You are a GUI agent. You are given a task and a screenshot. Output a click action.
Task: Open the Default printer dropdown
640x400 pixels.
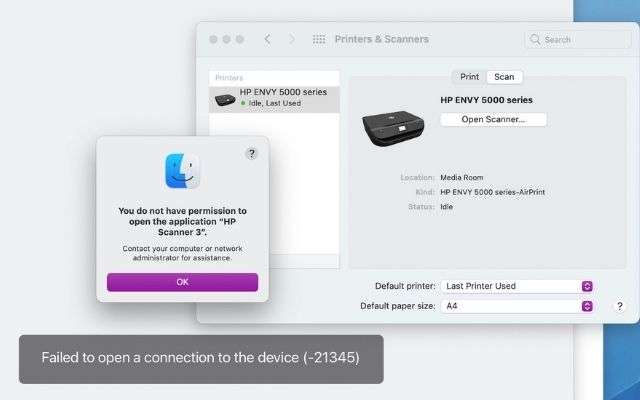[x=517, y=286]
